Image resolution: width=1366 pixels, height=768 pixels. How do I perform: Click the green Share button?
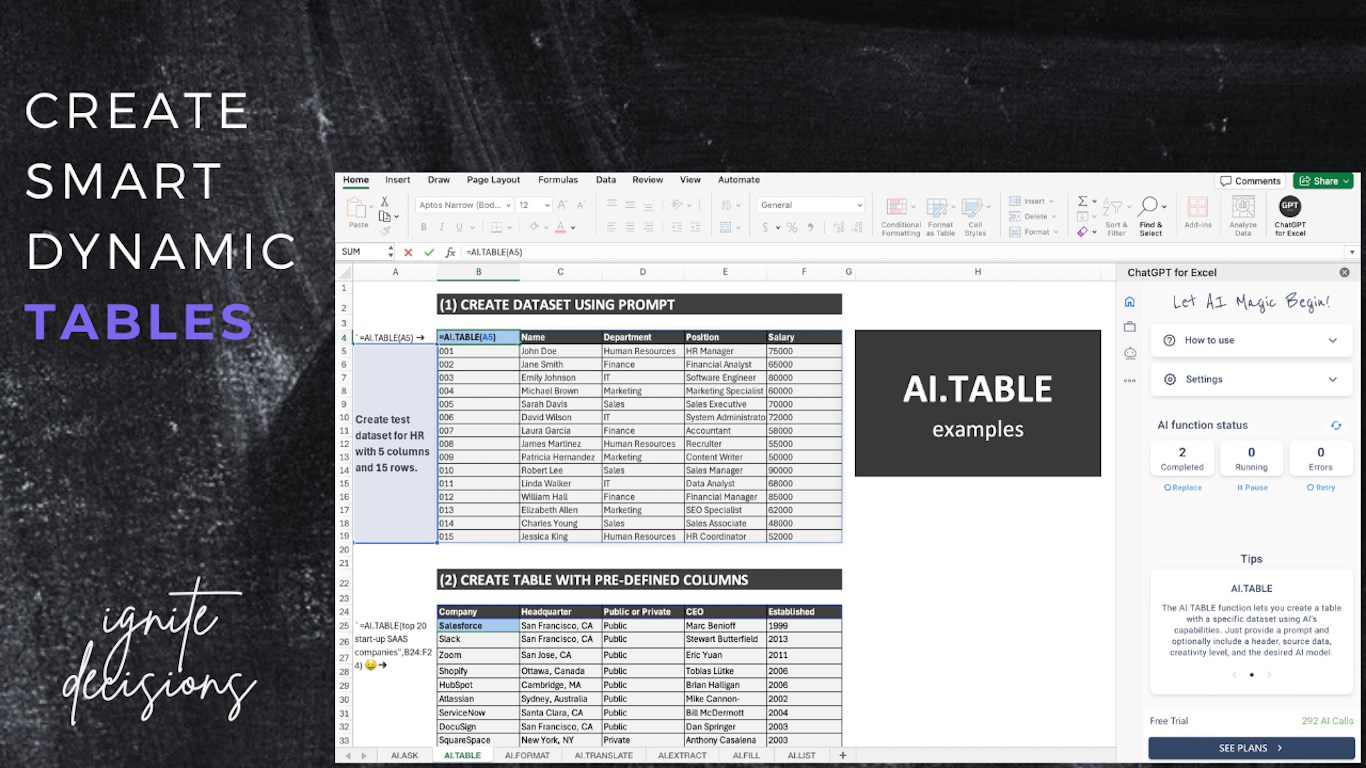pyautogui.click(x=1323, y=181)
